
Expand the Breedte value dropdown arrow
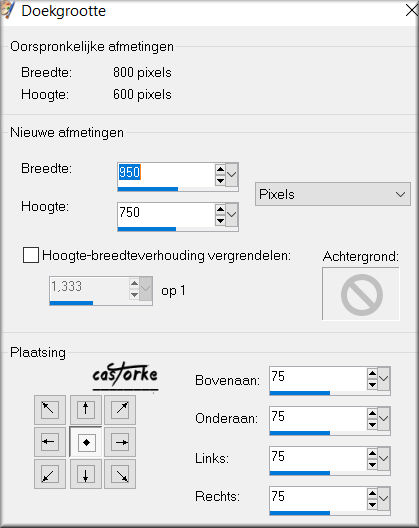pos(232,175)
